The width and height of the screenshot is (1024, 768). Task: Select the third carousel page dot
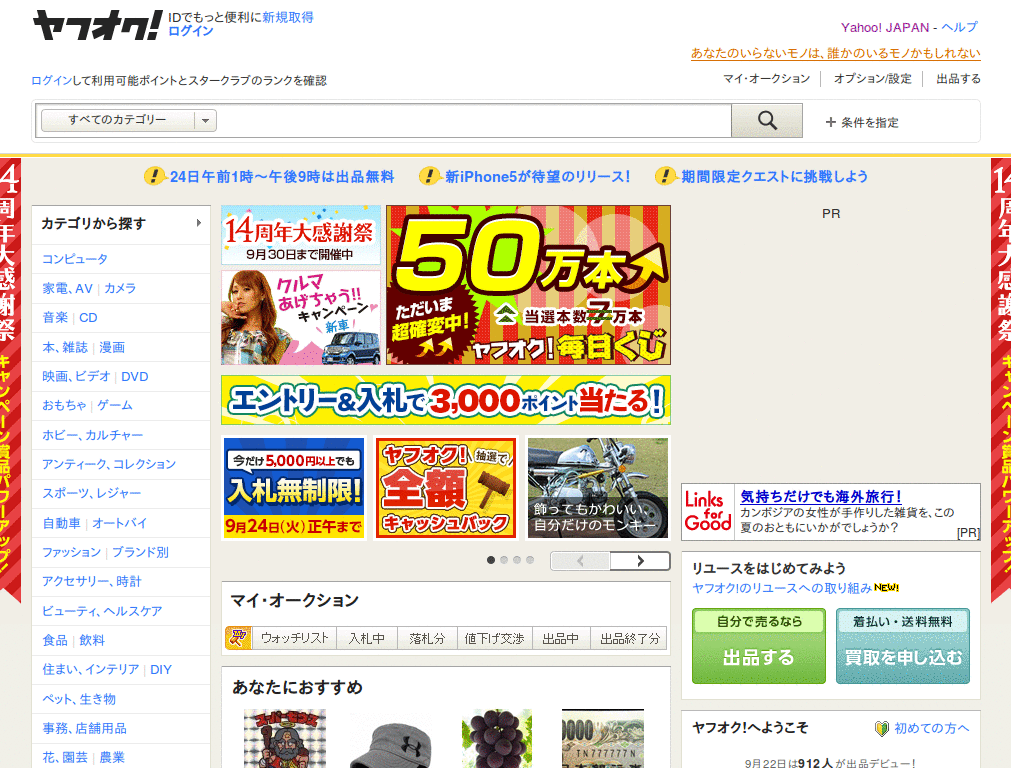pyautogui.click(x=517, y=560)
